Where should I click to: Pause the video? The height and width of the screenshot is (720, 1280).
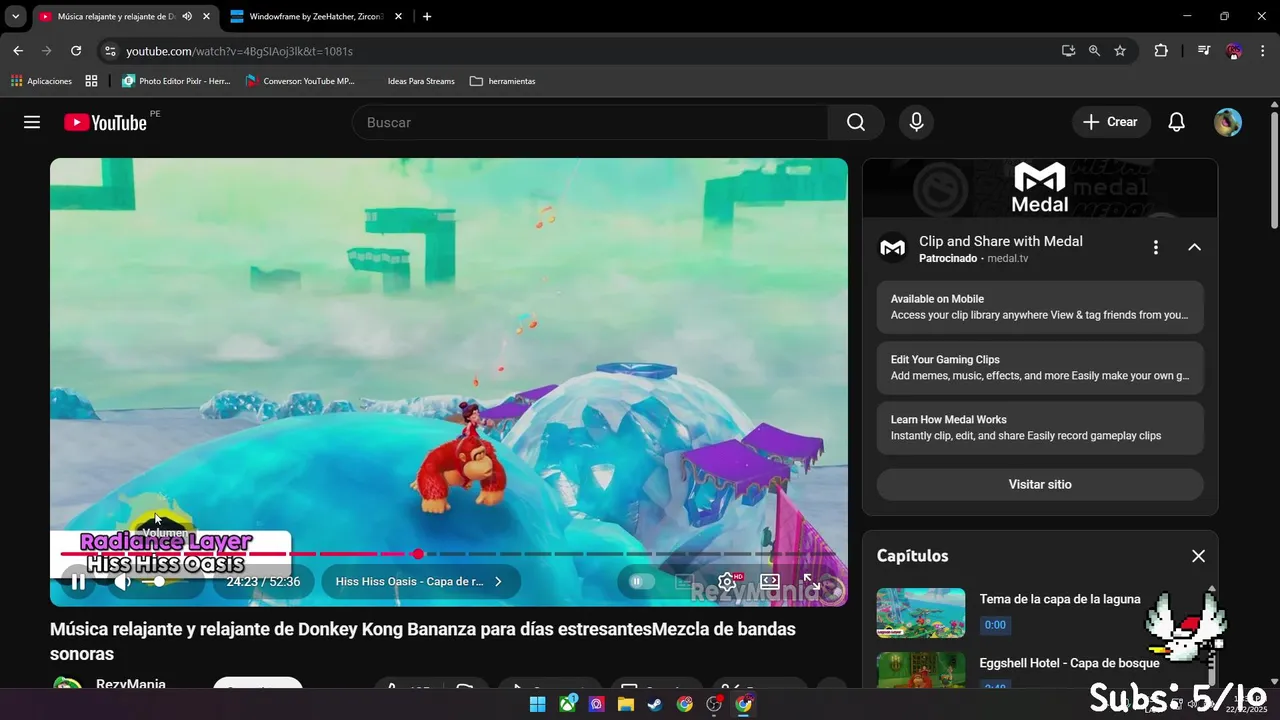click(78, 581)
